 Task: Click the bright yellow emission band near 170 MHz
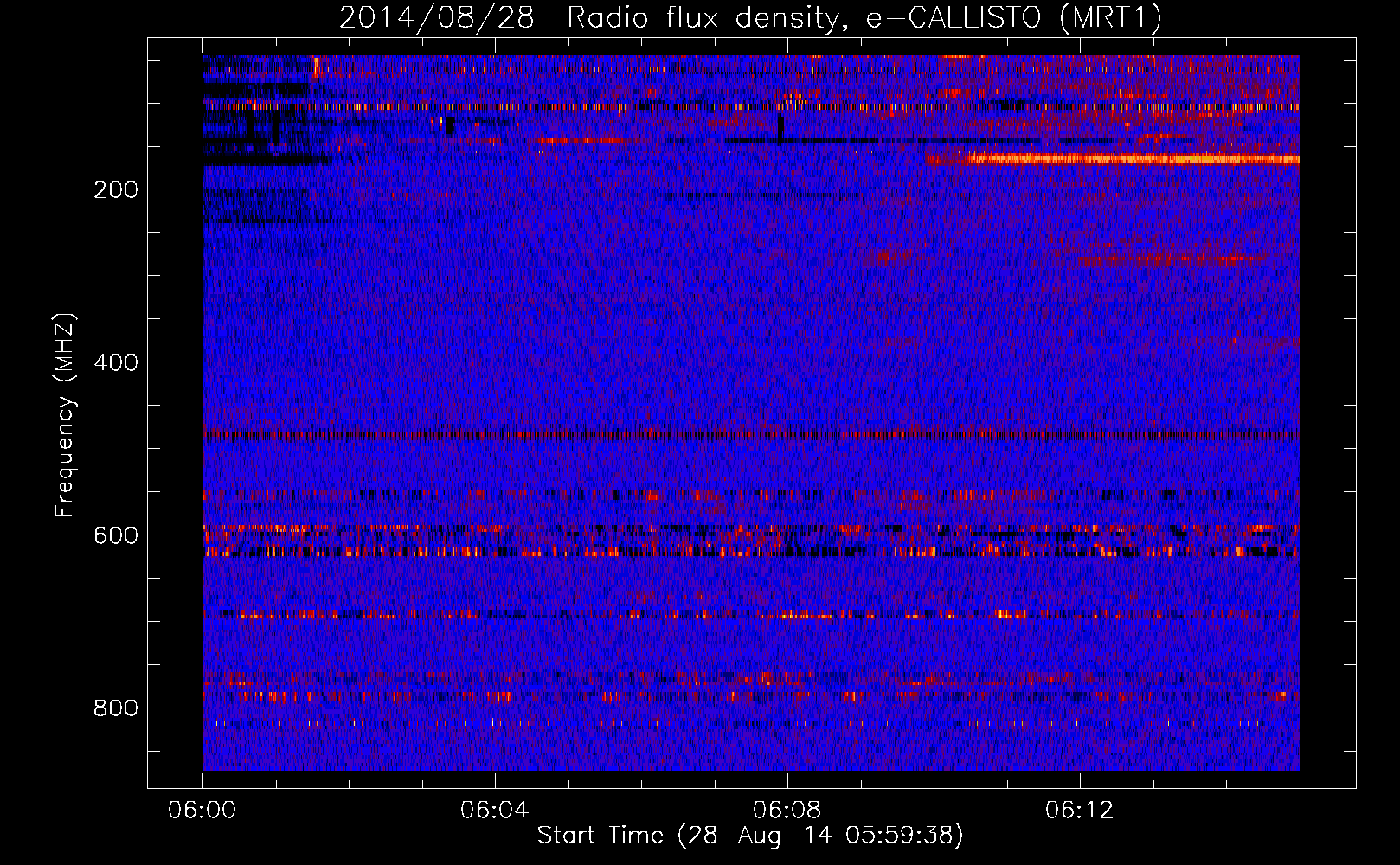coord(1113,159)
